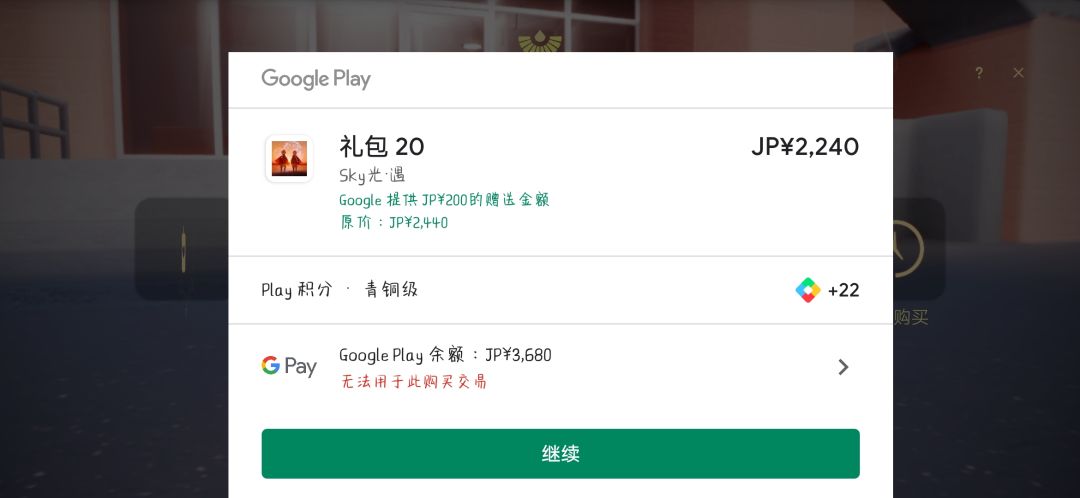Open the help question mark icon
This screenshot has width=1080, height=498.
click(x=979, y=73)
